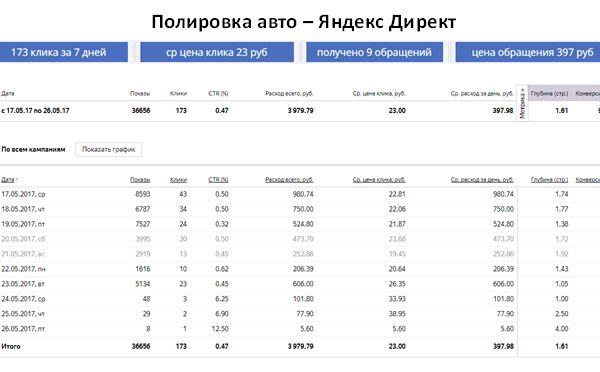Select the blue '173 клика за 7 дней' banner

tap(64, 52)
